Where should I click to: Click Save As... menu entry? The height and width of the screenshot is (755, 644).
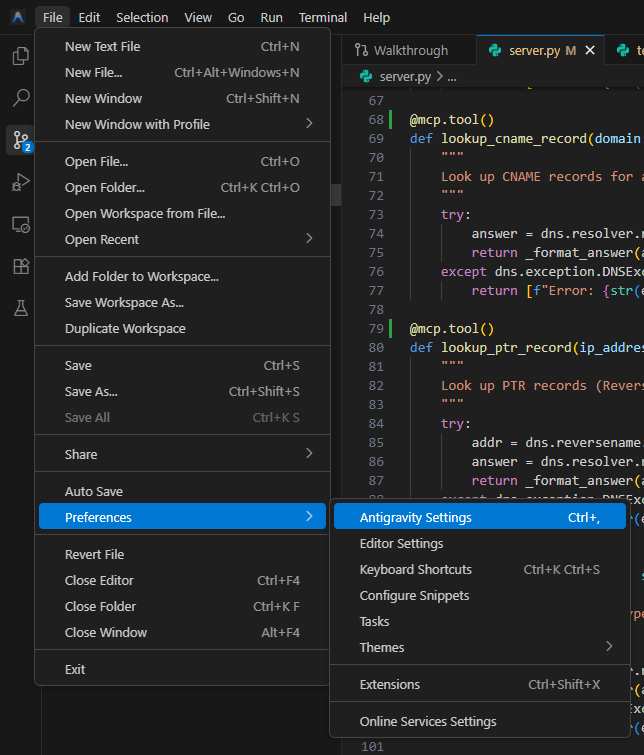tap(91, 391)
